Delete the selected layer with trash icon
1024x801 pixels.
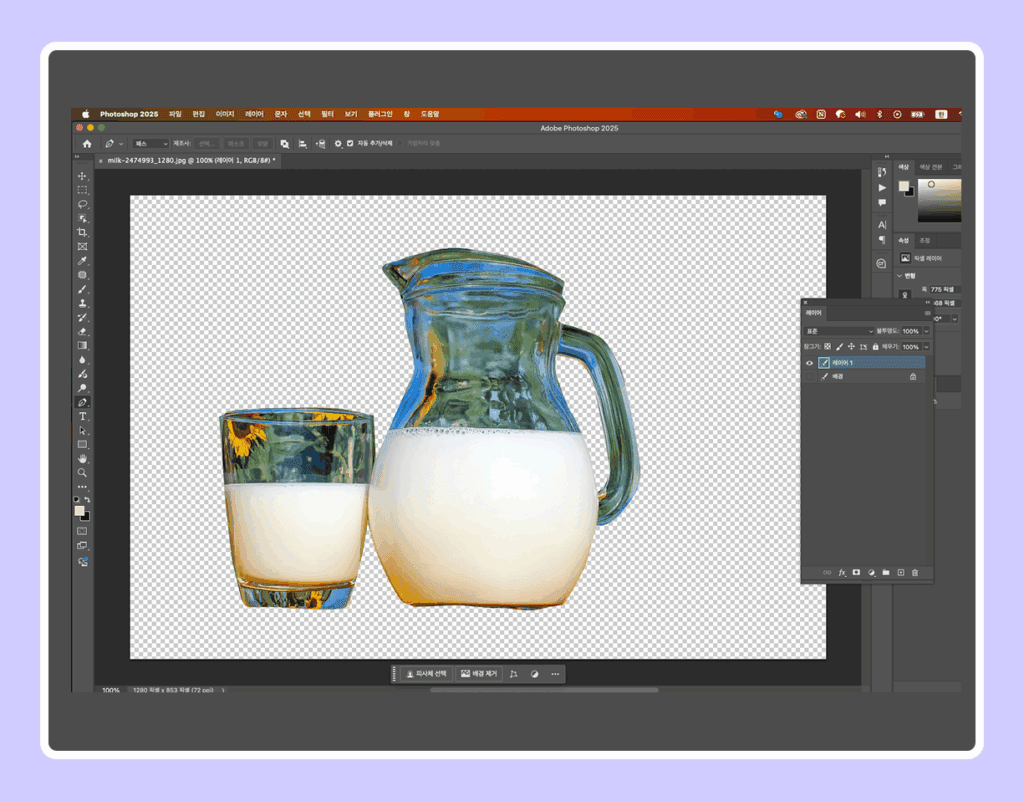tap(915, 573)
